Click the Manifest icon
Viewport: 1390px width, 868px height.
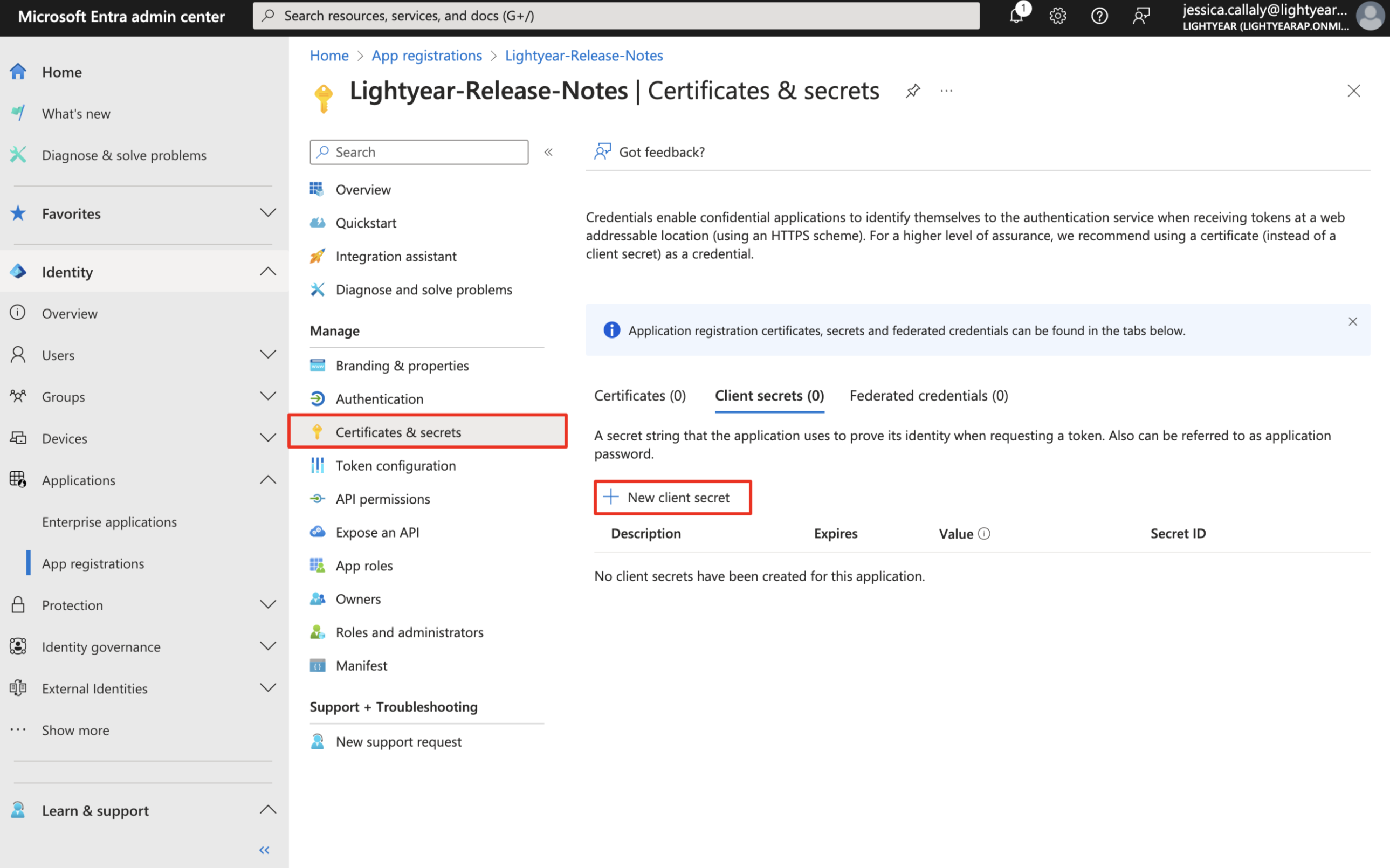(x=317, y=665)
